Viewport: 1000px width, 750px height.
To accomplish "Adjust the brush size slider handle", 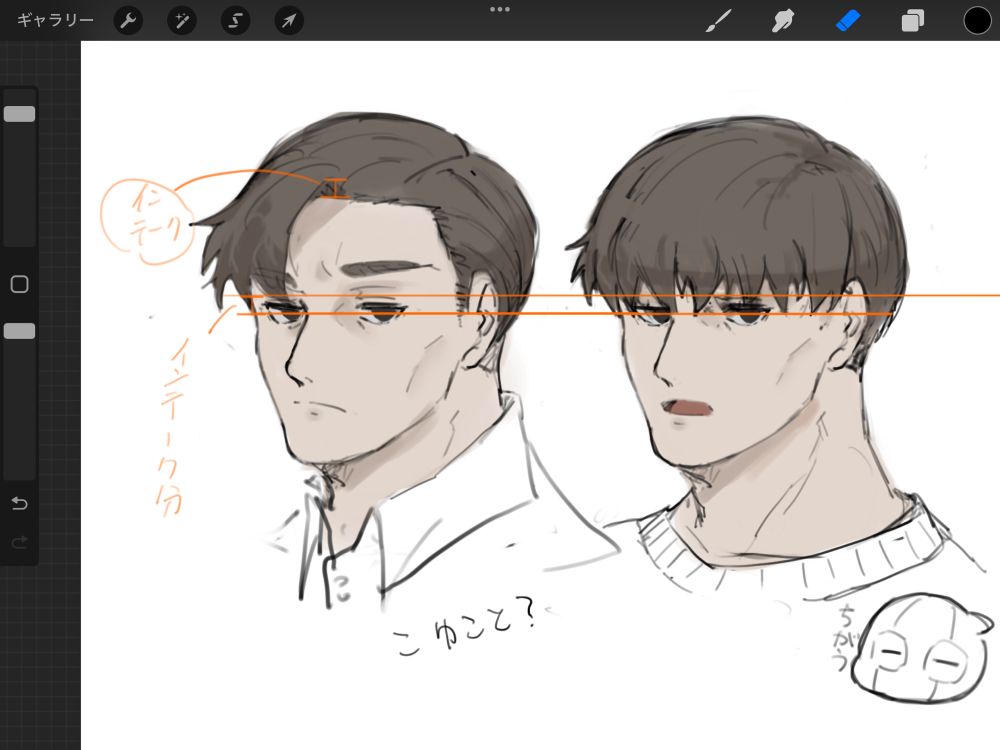I will (20, 114).
